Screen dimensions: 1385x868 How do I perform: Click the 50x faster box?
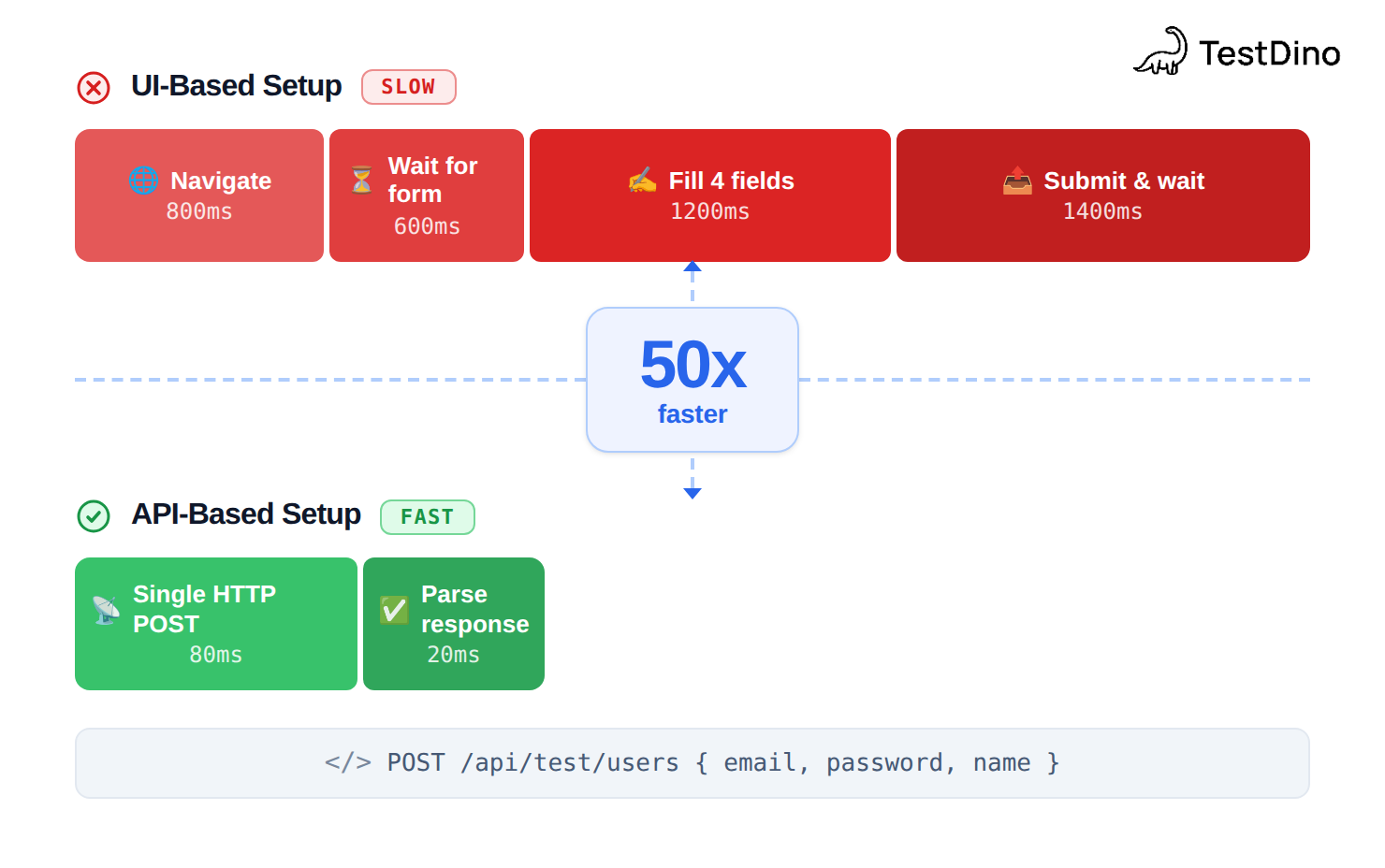[692, 380]
